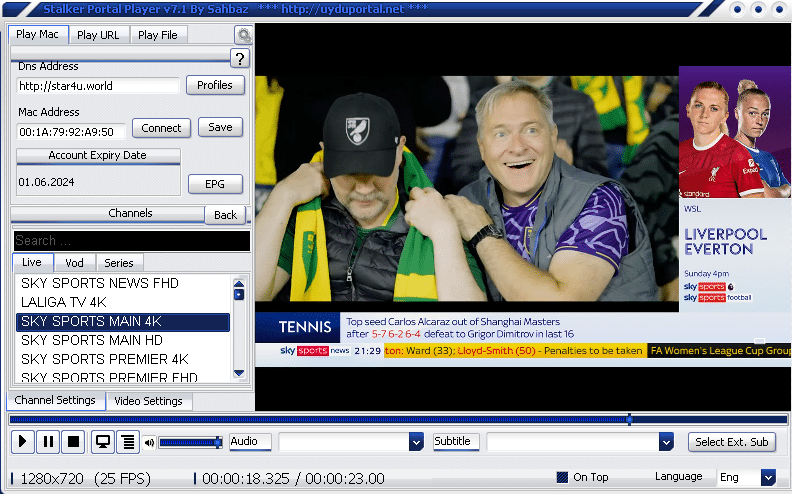Click the channel list scrollbar thumb
Screen dimensions: 792x494
tap(239, 294)
